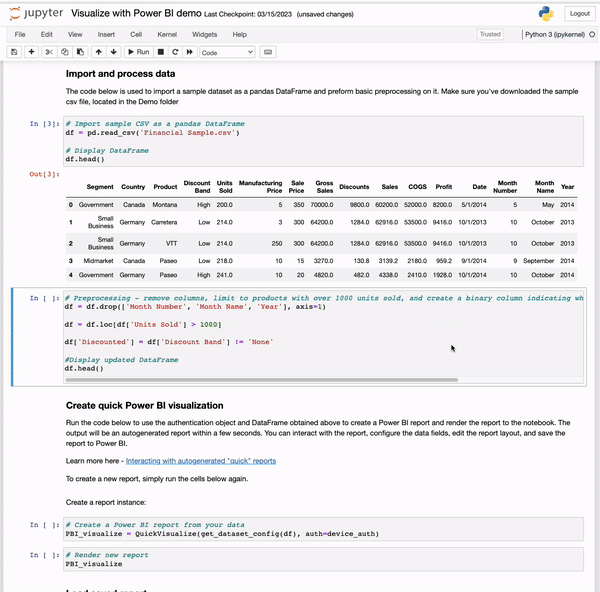The height and width of the screenshot is (592, 600).
Task: Click the Import and process data heading
Action: [x=121, y=74]
